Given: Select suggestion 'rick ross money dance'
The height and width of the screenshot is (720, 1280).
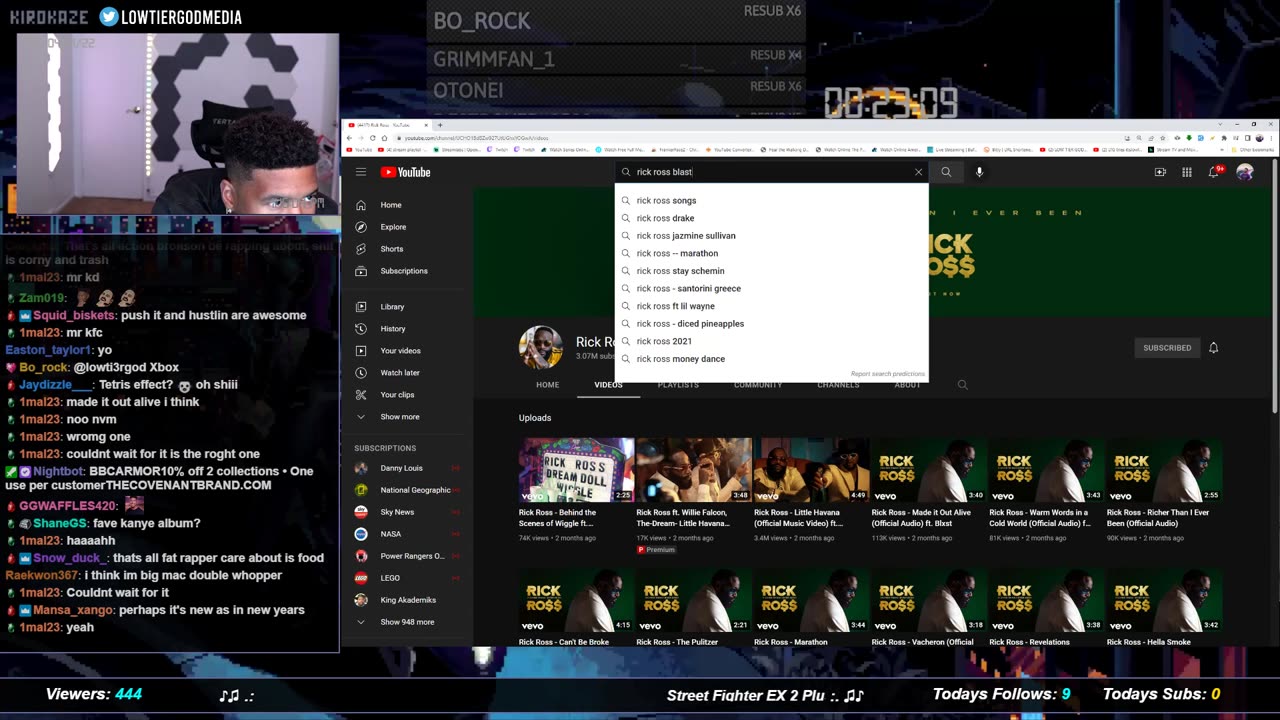Looking at the screenshot, I should coord(771,359).
